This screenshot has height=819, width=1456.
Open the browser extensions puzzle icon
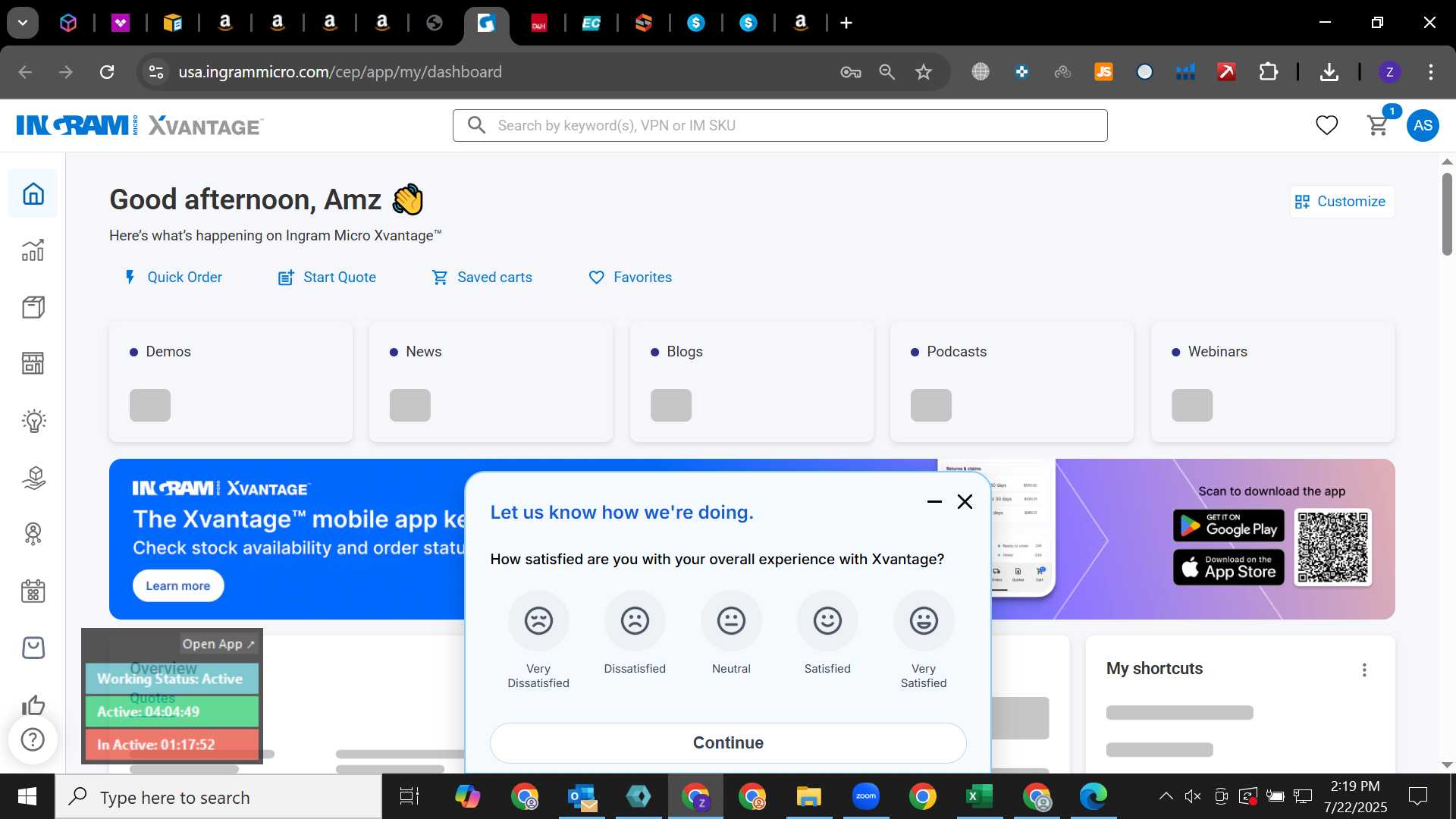1268,72
